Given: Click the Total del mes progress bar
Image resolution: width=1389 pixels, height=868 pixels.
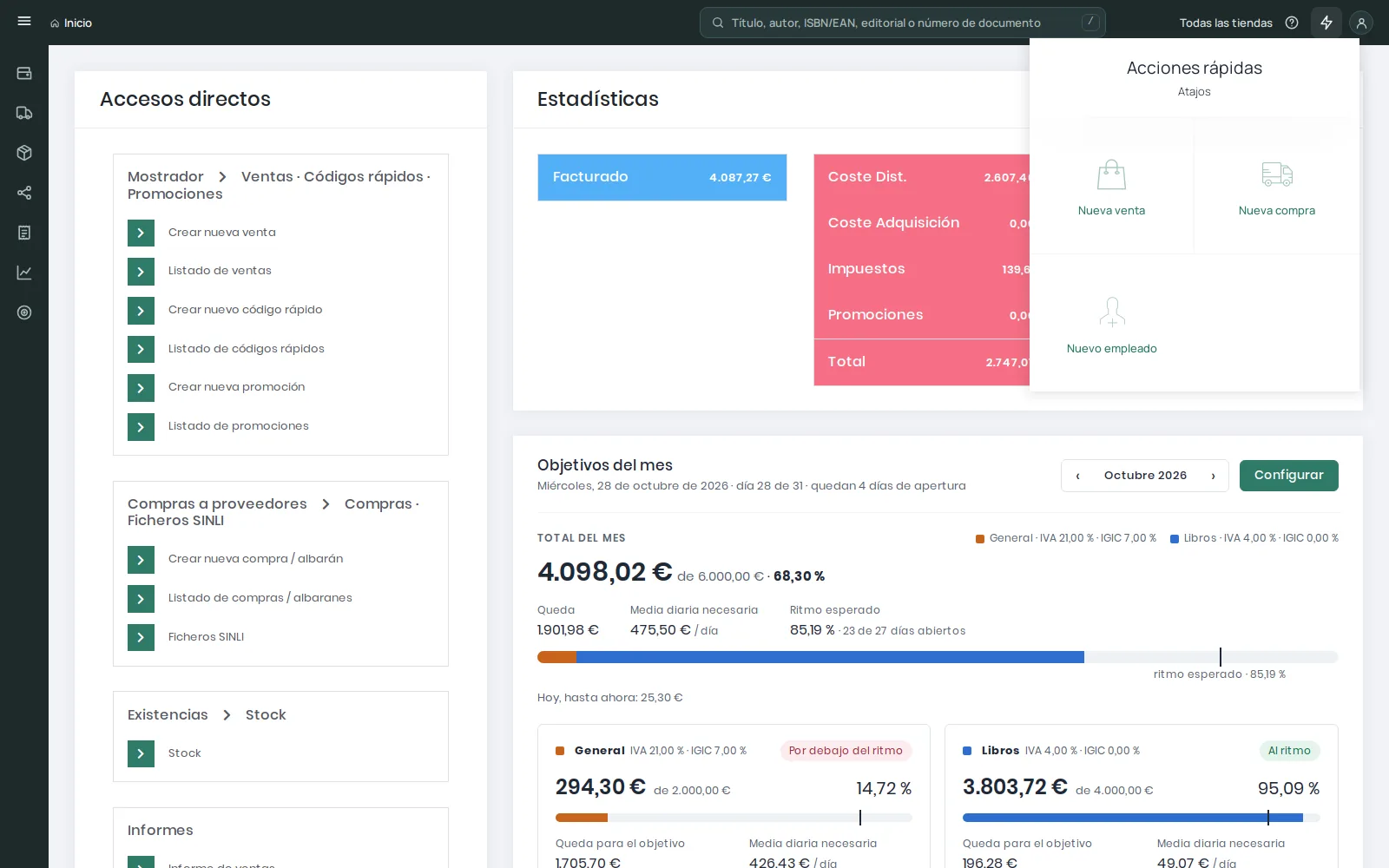Looking at the screenshot, I should pyautogui.click(x=938, y=657).
